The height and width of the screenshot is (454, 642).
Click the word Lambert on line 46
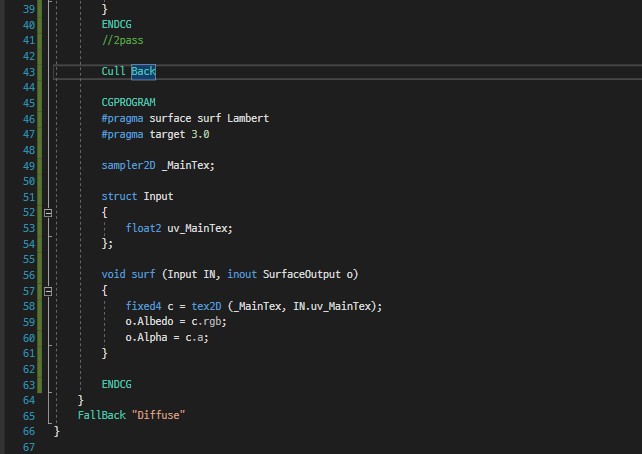coord(248,119)
